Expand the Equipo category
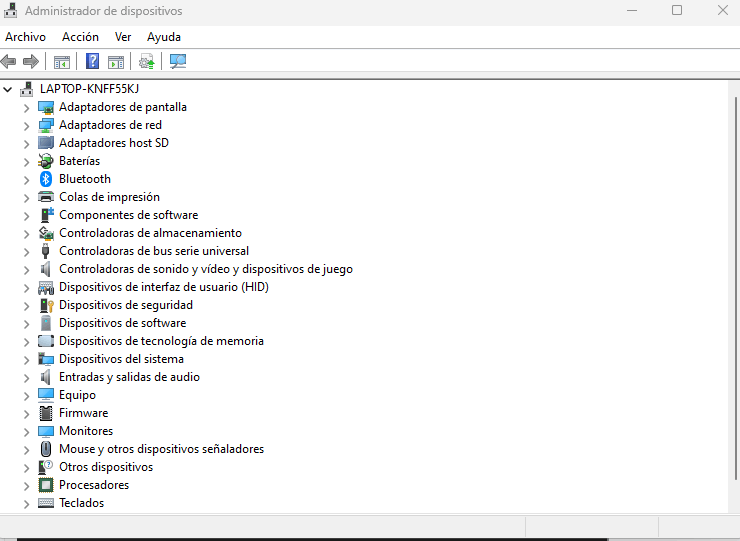Viewport: 740px width, 541px height. pyautogui.click(x=26, y=396)
